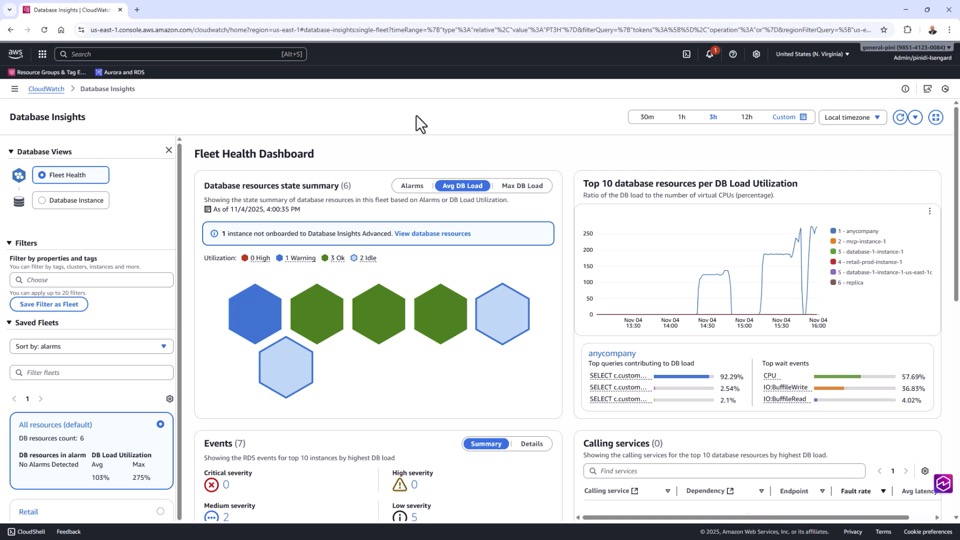This screenshot has height=540, width=960.
Task: Open CloudShell icon in top navigation bar
Action: tap(686, 54)
